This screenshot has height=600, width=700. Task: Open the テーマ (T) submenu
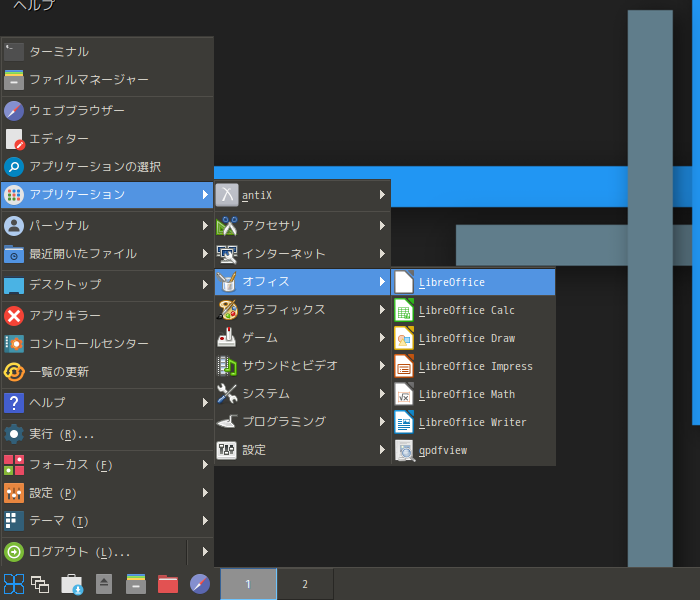(107, 521)
